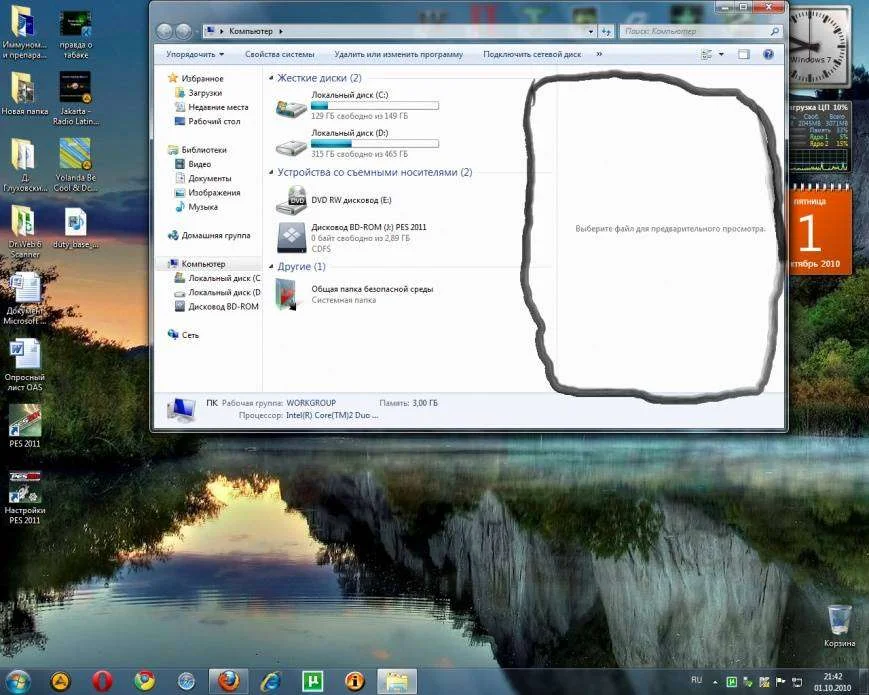This screenshot has width=869, height=695.
Task: Open Недавние места in navigation pane
Action: click(218, 108)
